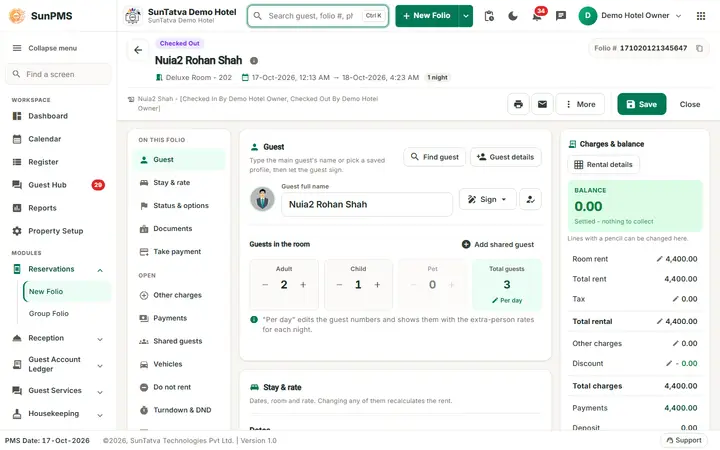
Task: Click the Support button
Action: pos(684,440)
